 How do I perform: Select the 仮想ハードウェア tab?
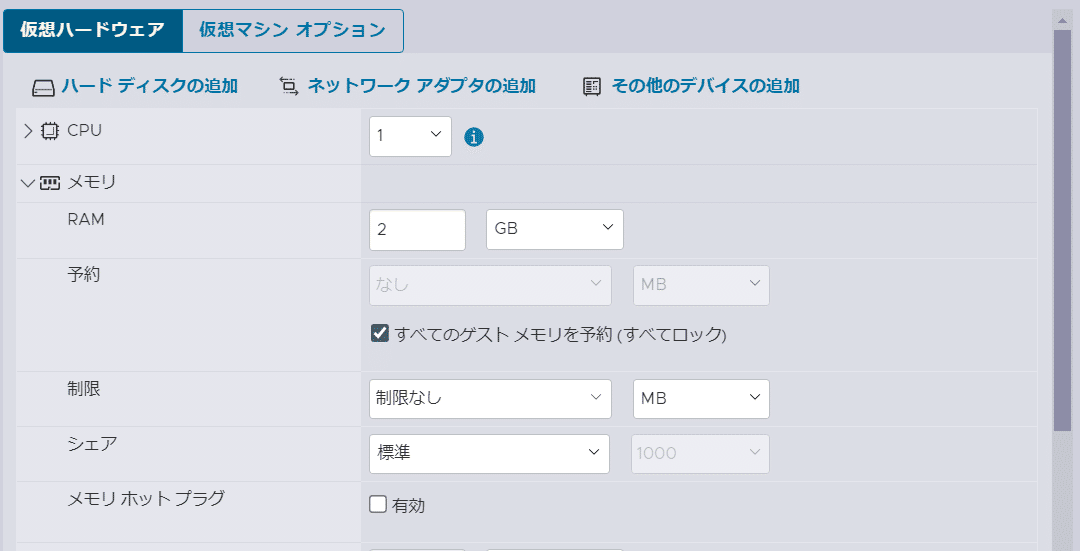[x=93, y=30]
